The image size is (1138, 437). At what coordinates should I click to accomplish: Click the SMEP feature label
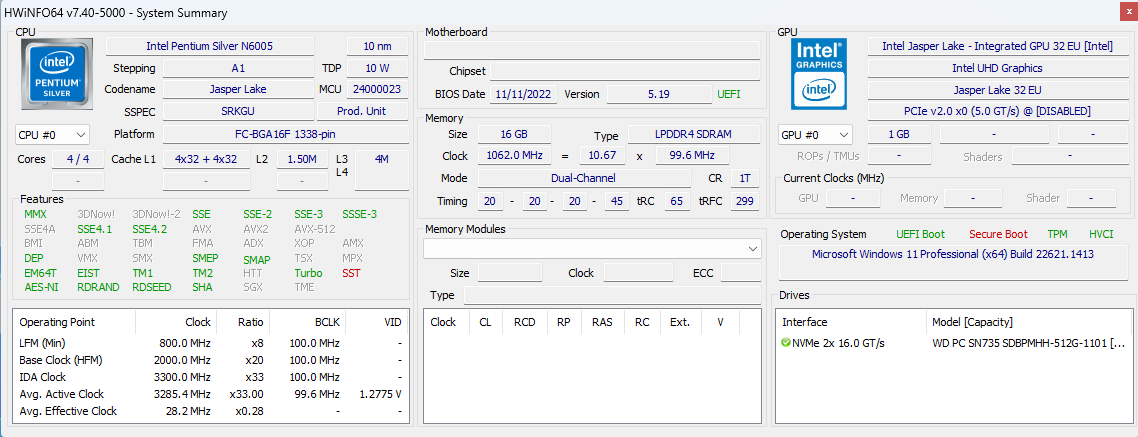205,258
